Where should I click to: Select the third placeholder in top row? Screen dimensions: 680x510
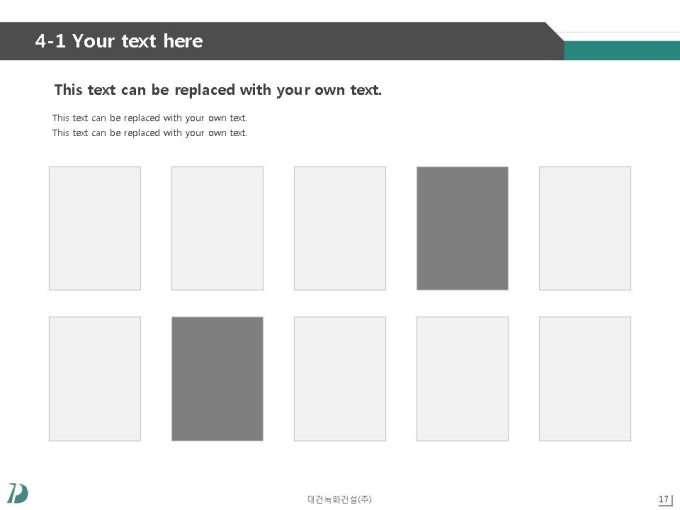pos(340,228)
